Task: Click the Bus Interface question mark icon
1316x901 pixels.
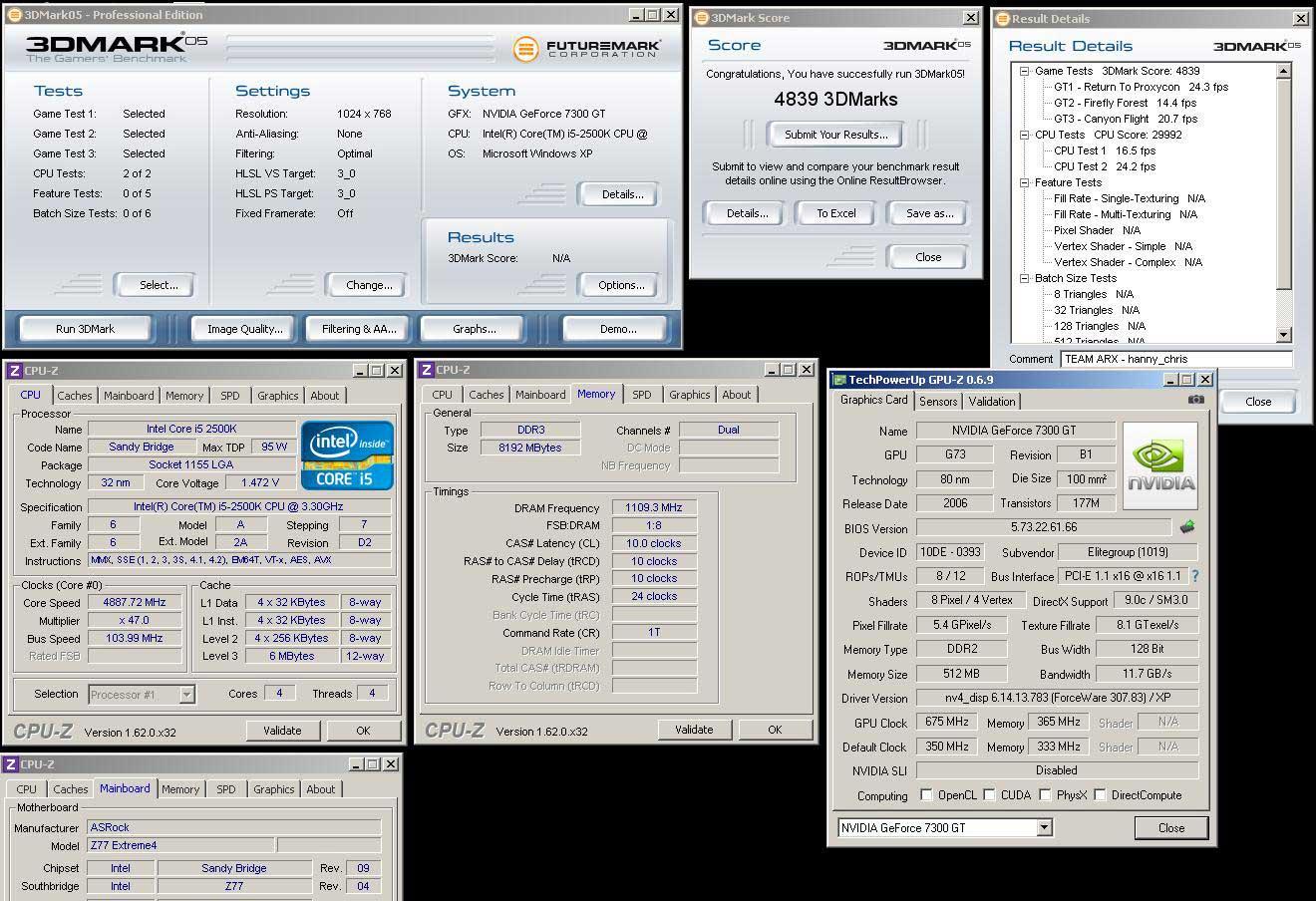Action: click(1194, 576)
